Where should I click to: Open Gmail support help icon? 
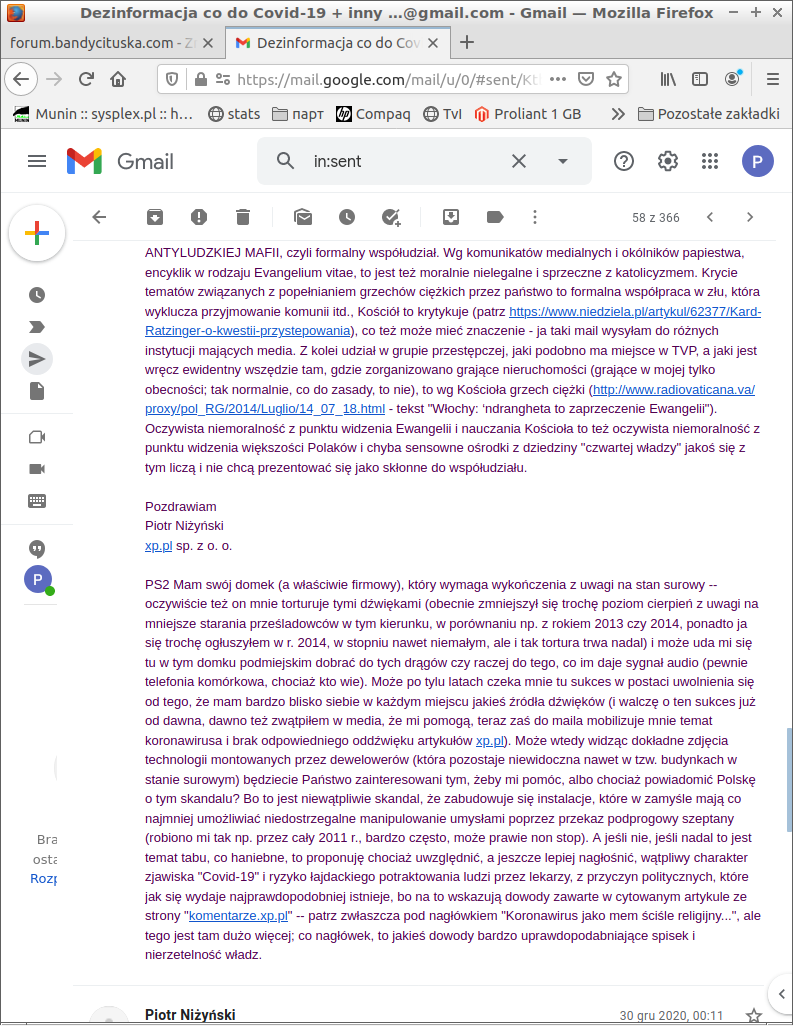(624, 161)
